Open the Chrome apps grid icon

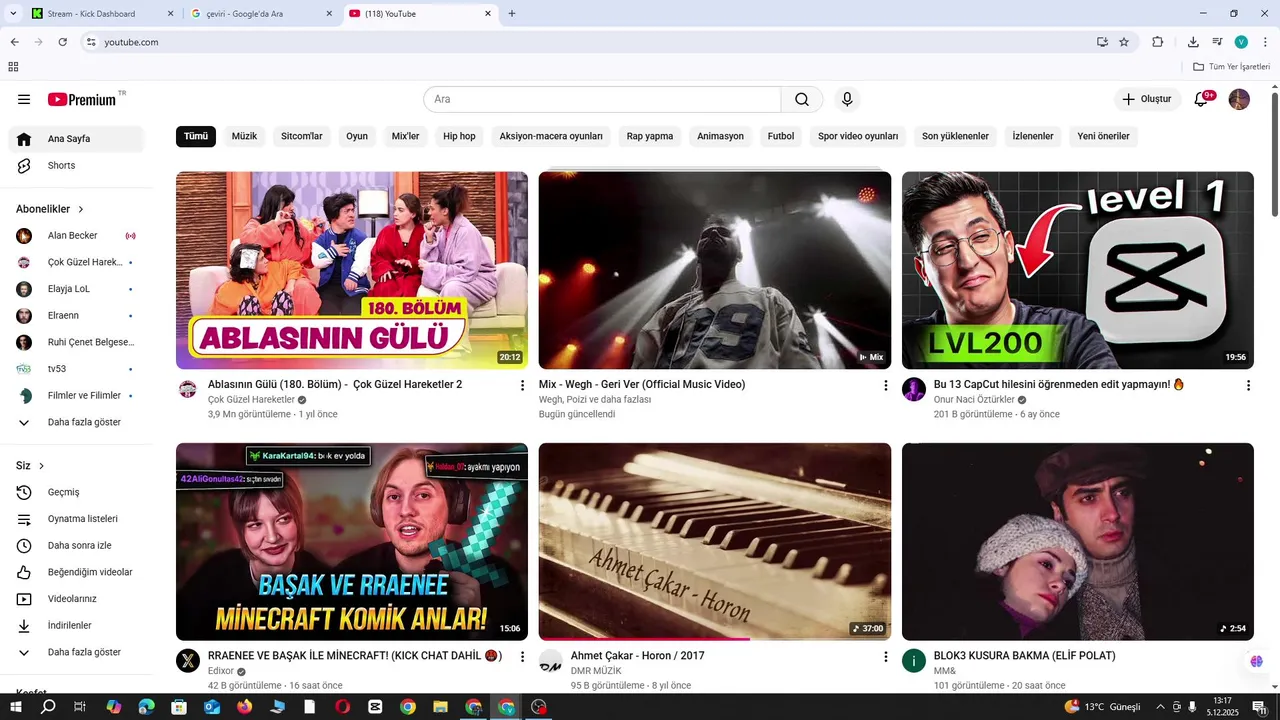tap(13, 67)
